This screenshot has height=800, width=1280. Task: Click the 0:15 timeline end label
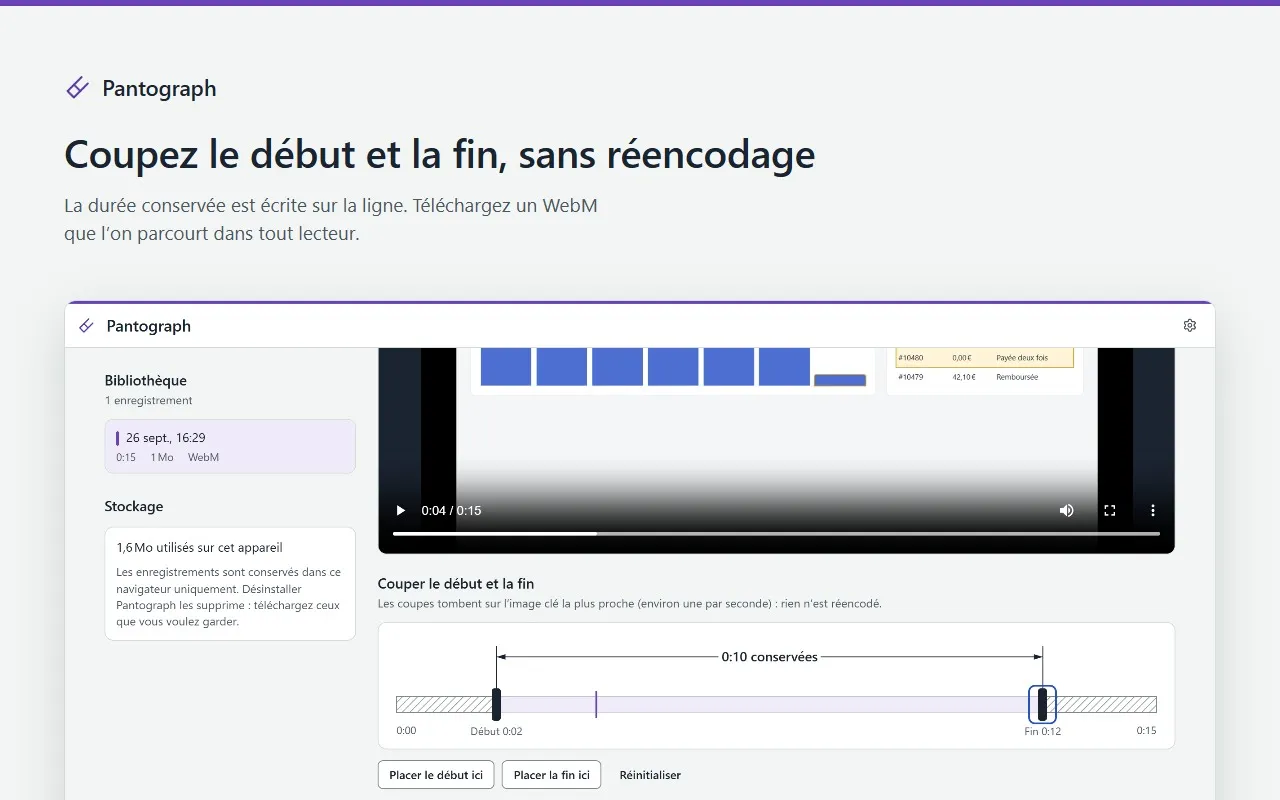pyautogui.click(x=1146, y=730)
